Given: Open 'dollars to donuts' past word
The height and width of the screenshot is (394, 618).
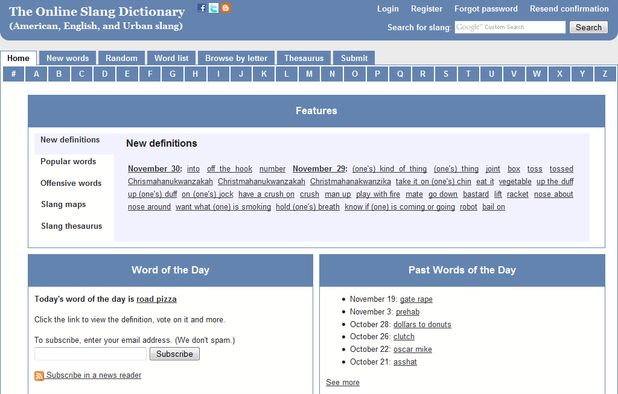Looking at the screenshot, I should pos(422,324).
